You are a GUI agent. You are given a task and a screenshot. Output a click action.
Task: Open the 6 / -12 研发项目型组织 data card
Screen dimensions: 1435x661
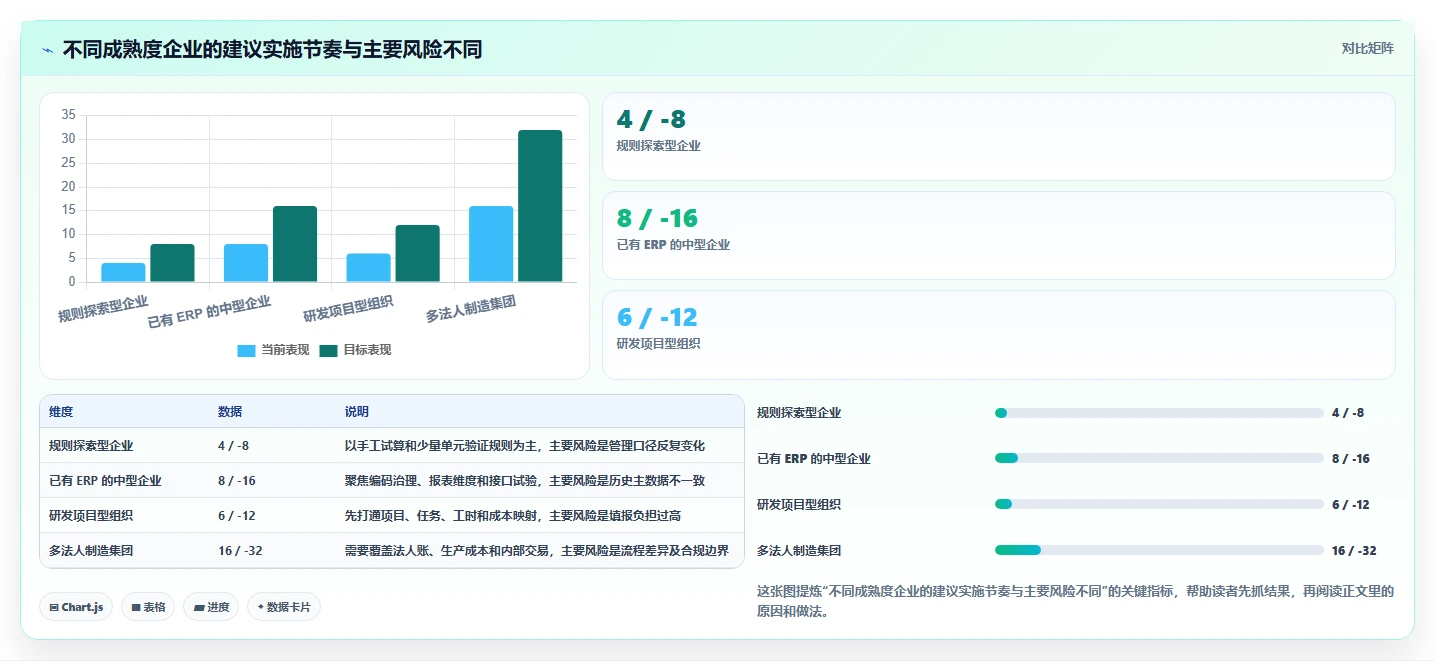click(998, 335)
